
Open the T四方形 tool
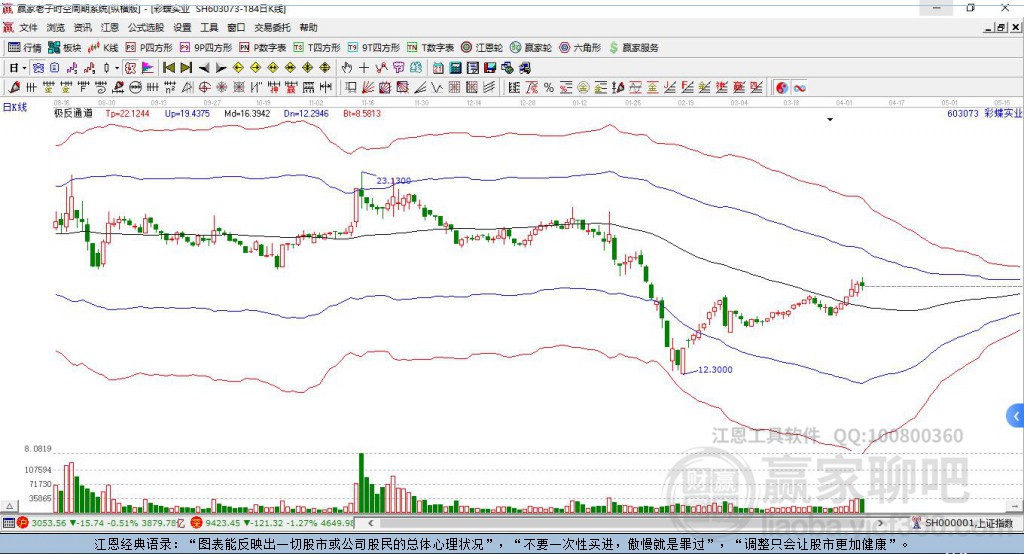tap(317, 48)
